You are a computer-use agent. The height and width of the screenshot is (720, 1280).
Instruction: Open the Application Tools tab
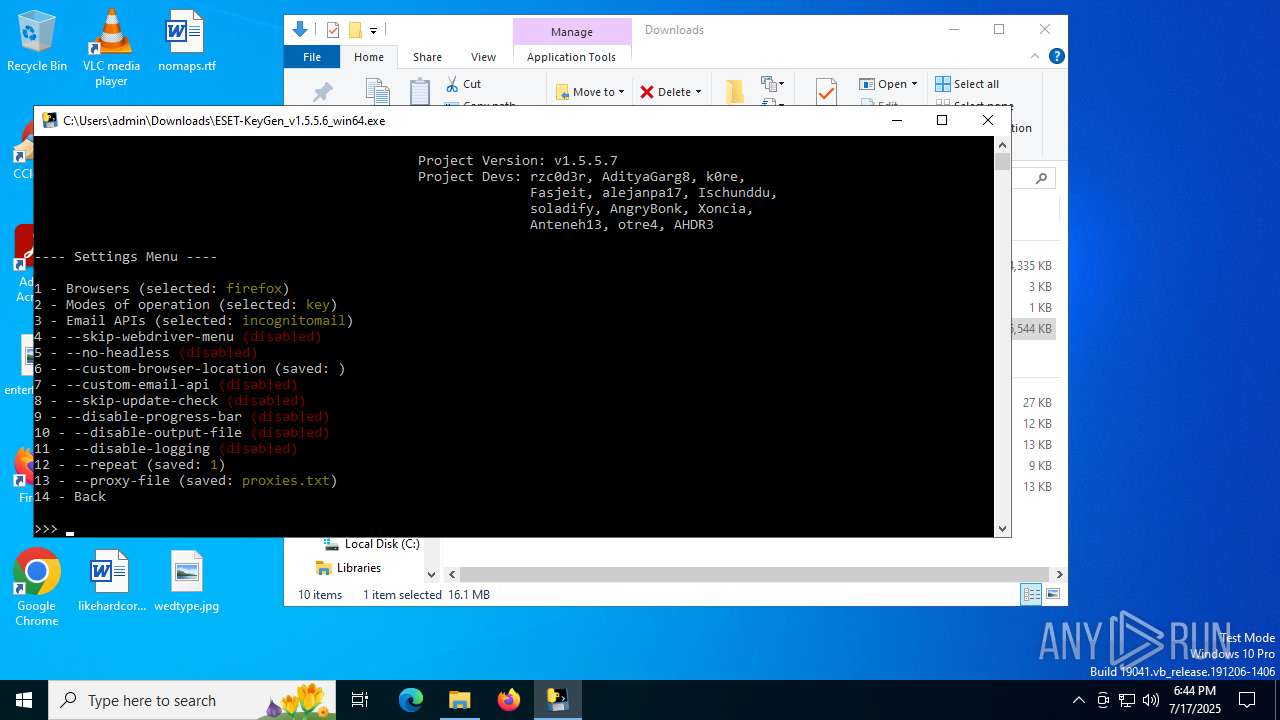(x=571, y=57)
